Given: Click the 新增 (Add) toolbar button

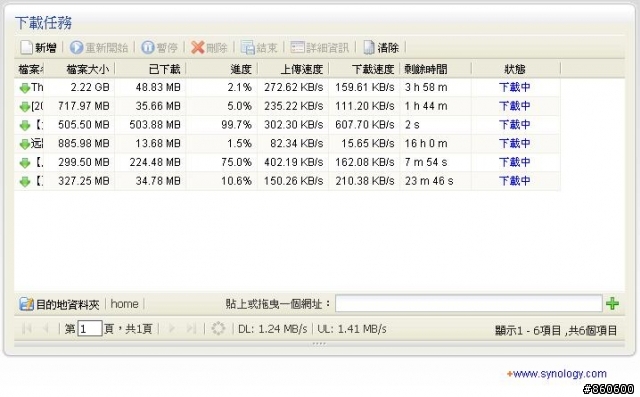Looking at the screenshot, I should [38, 48].
